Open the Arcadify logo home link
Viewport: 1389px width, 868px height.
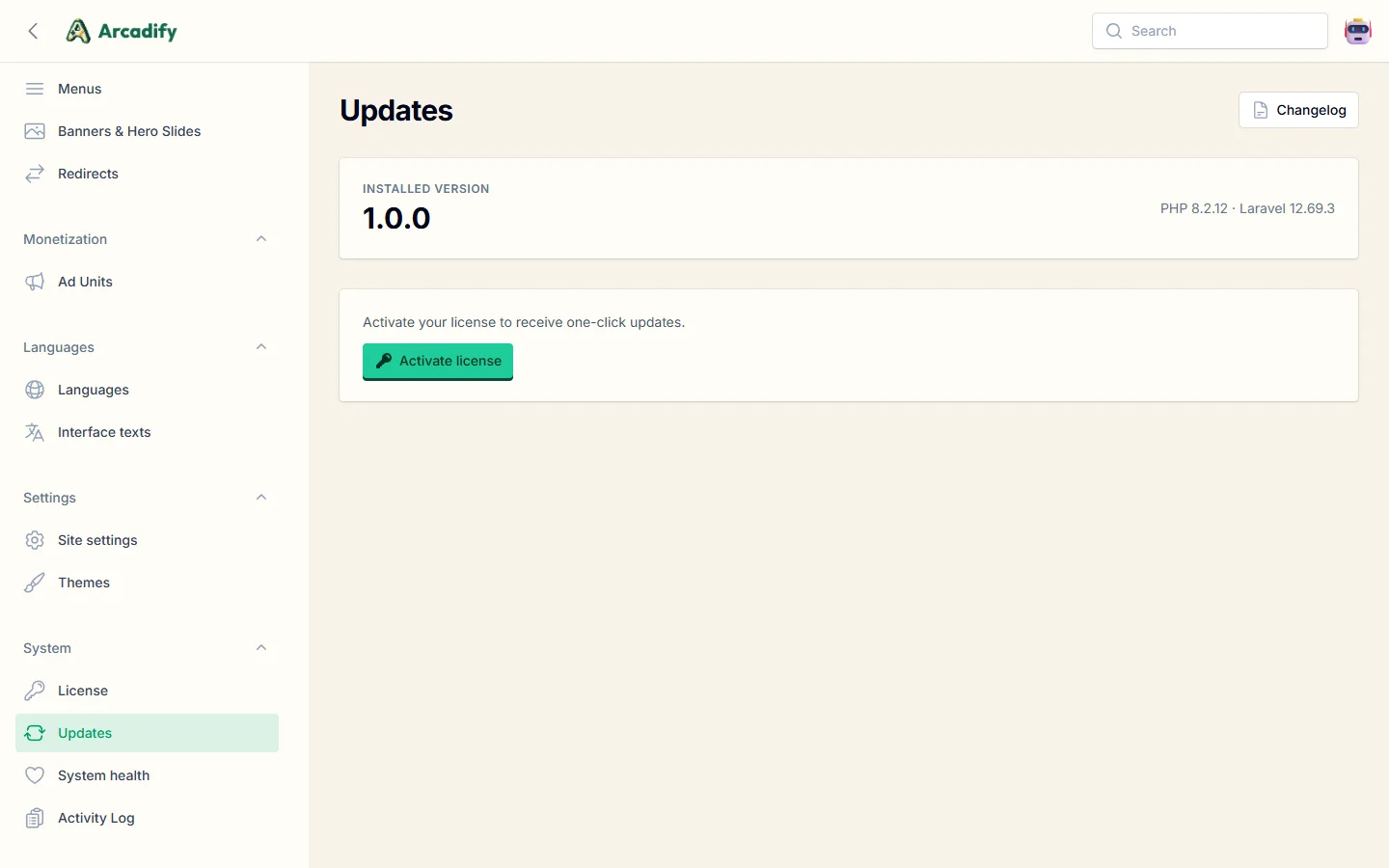122,31
